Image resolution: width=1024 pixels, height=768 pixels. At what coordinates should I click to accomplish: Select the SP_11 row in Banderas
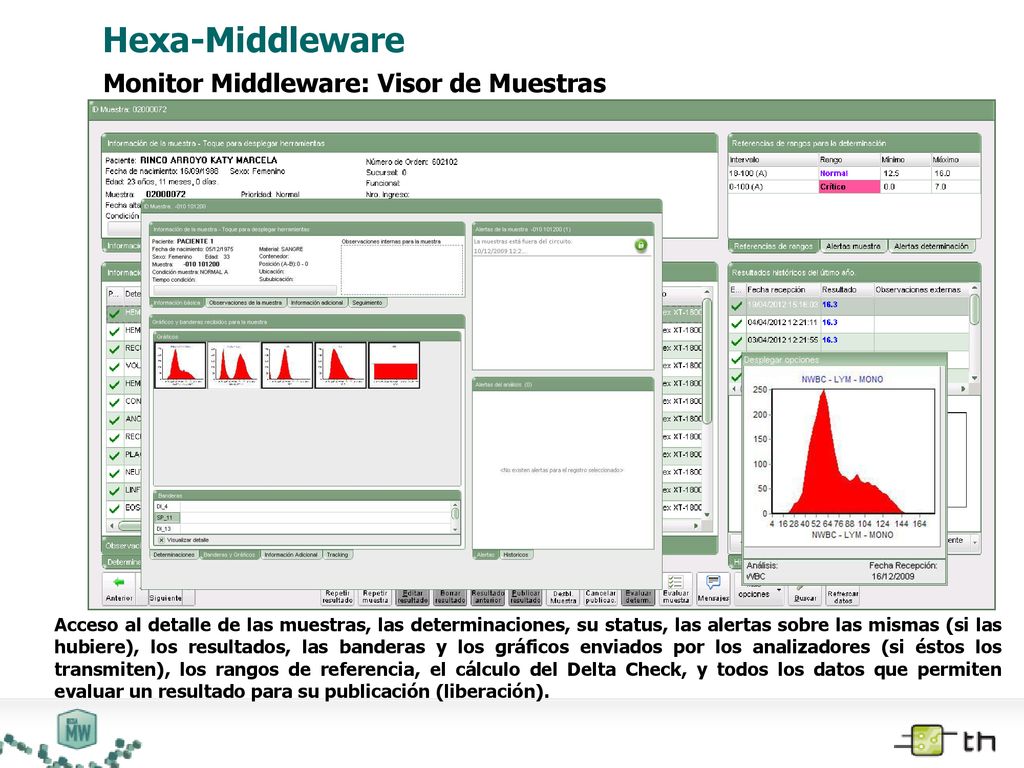coord(304,517)
